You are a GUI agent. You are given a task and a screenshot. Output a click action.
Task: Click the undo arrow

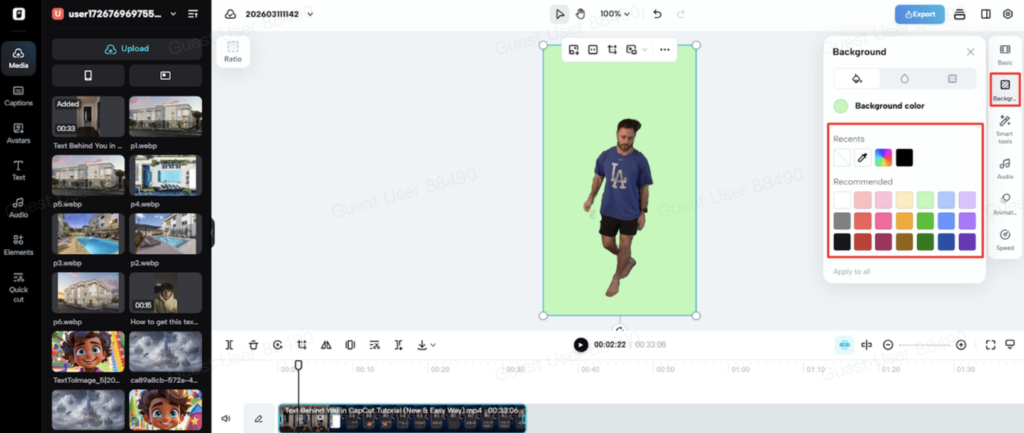point(657,14)
